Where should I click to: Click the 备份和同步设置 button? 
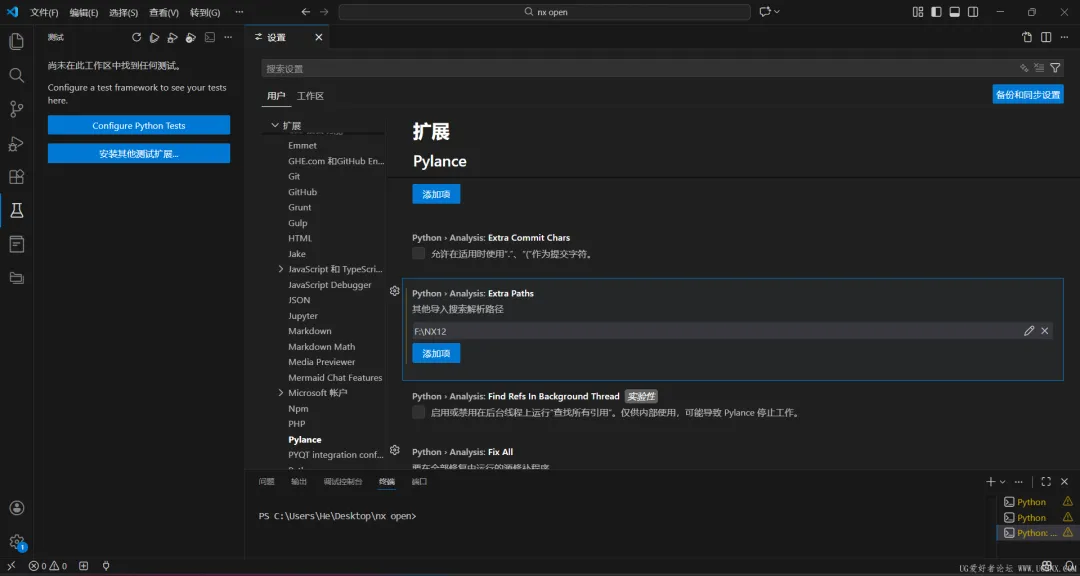(1028, 94)
